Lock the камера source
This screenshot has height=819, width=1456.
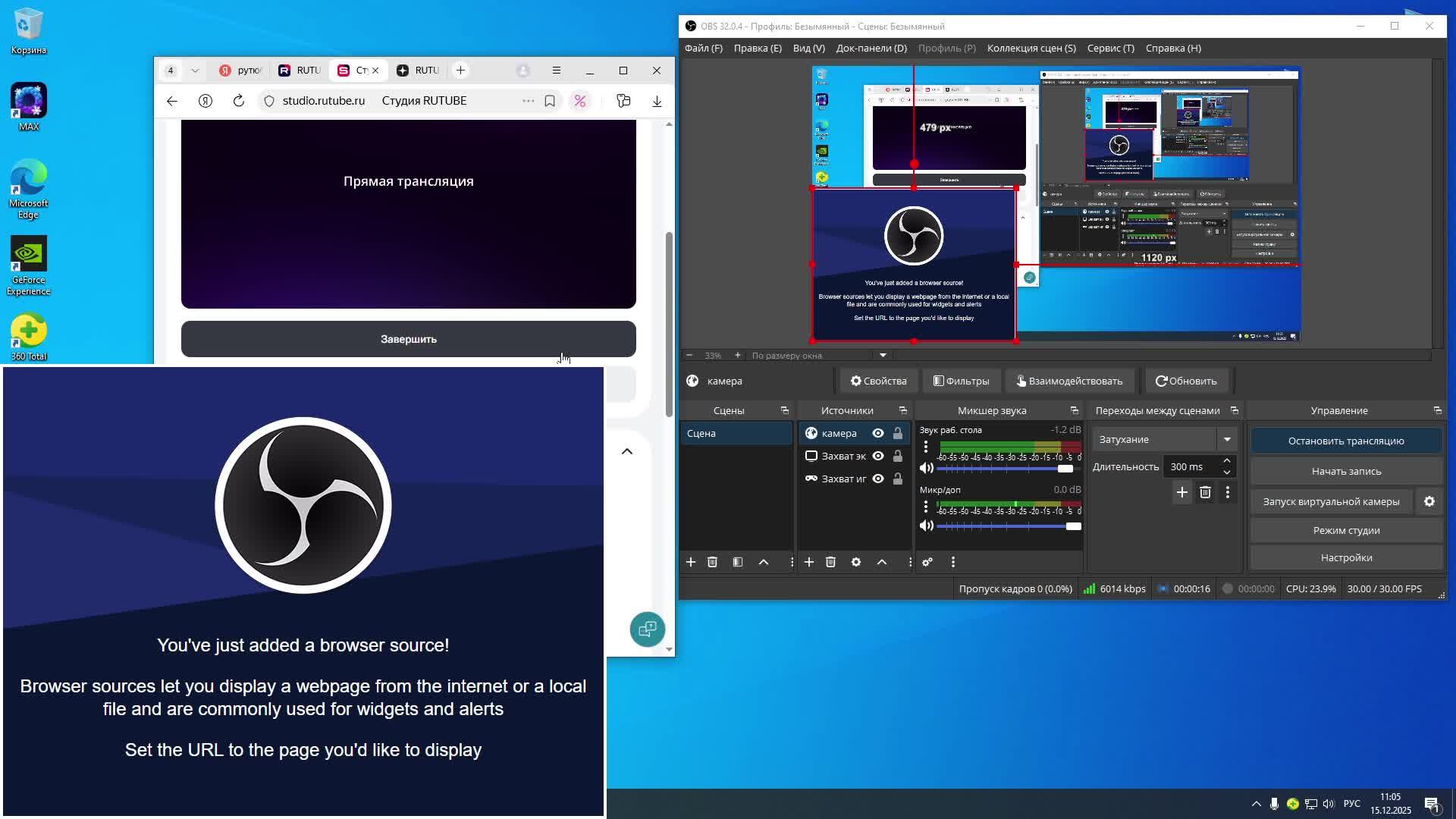click(x=898, y=433)
